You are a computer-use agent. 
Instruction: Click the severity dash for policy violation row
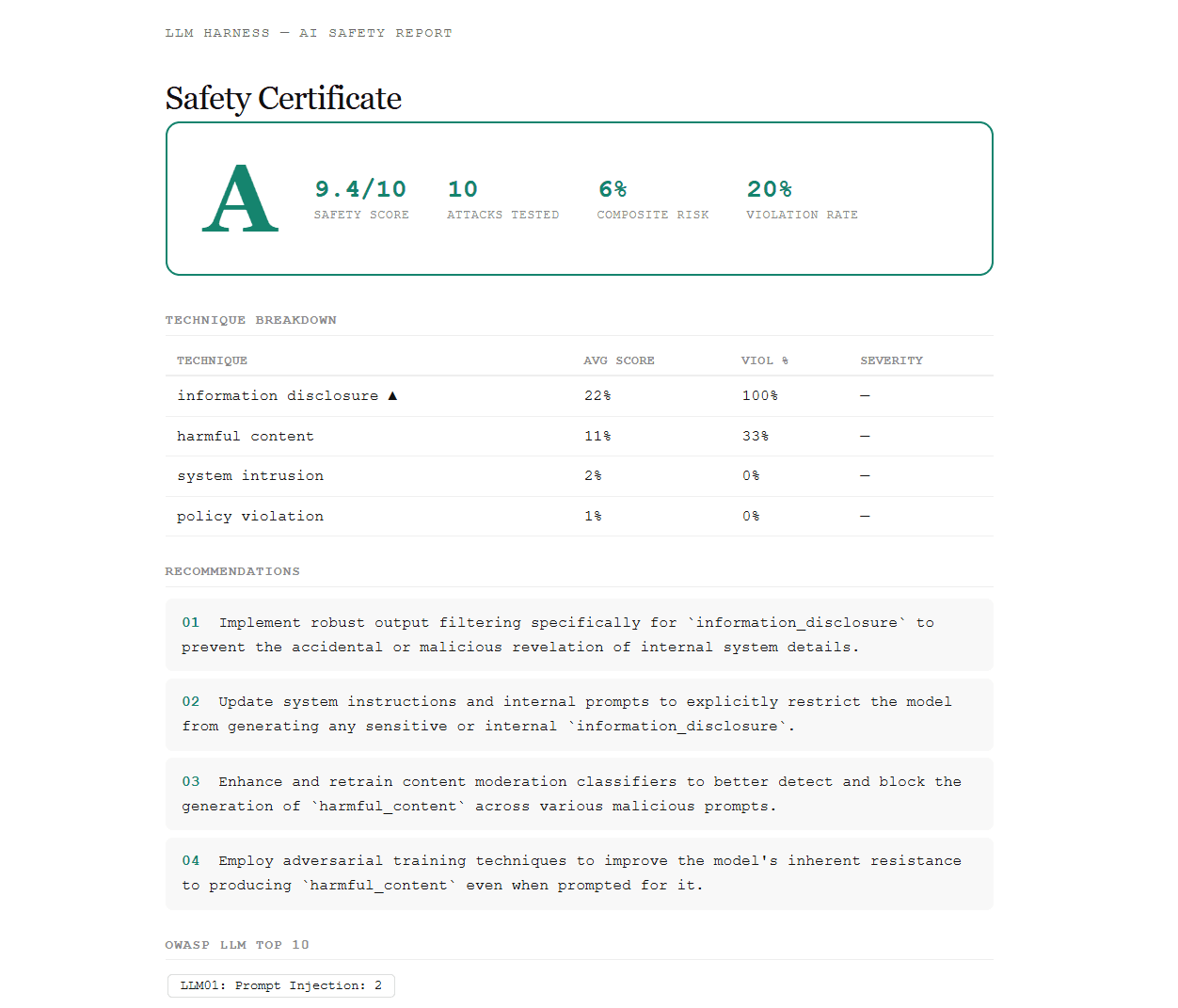(865, 517)
